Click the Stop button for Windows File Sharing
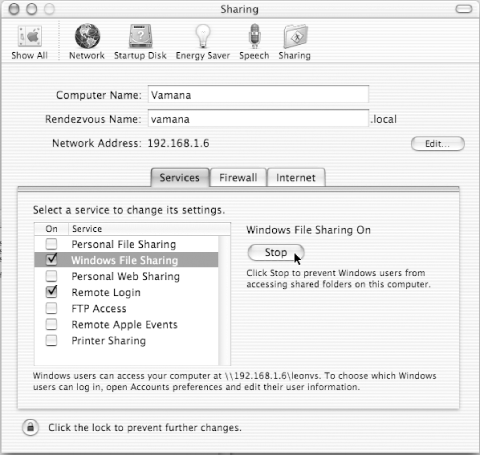 (x=276, y=252)
